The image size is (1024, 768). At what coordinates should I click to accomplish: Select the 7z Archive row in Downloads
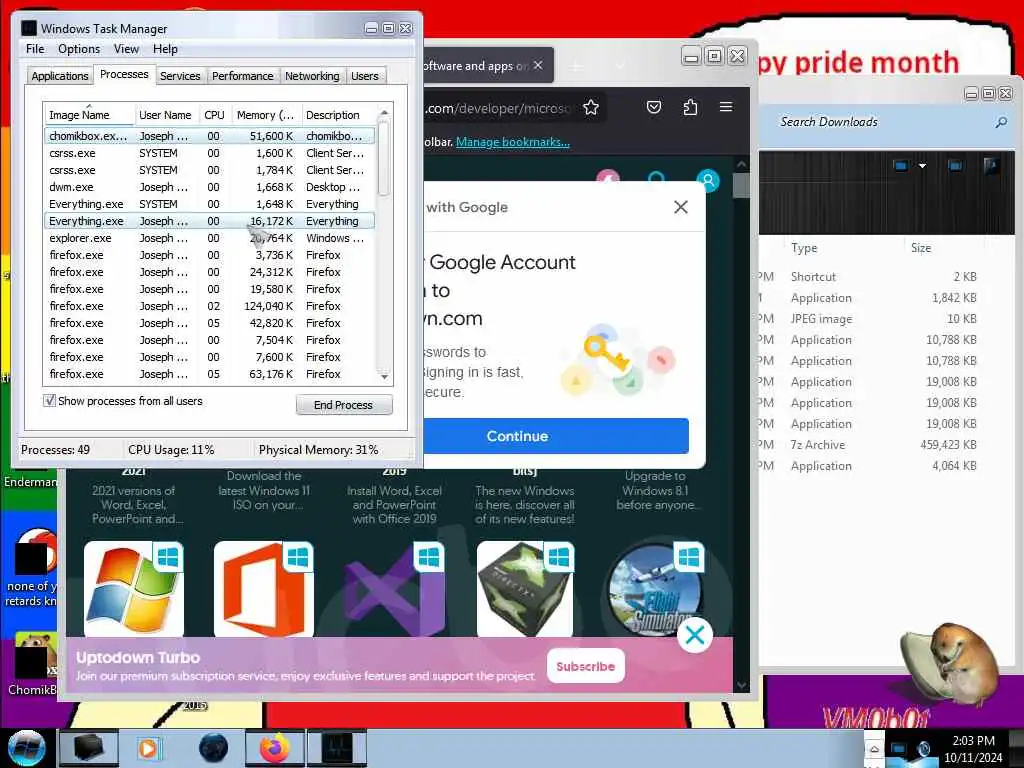[870, 445]
